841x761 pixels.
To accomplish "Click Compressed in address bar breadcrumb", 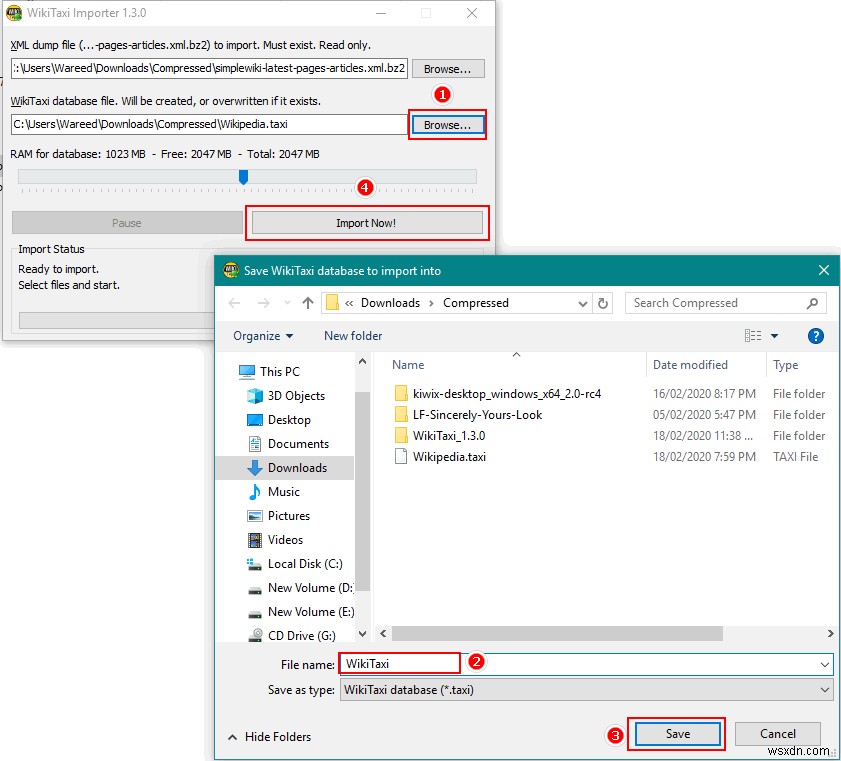I will tap(475, 303).
